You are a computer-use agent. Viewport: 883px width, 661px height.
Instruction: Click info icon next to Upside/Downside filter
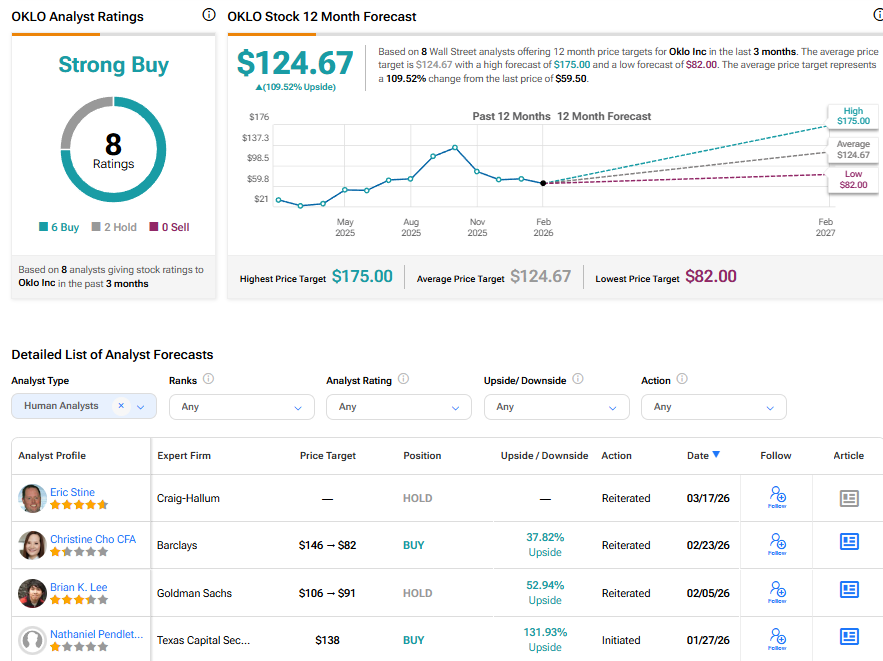tap(578, 380)
